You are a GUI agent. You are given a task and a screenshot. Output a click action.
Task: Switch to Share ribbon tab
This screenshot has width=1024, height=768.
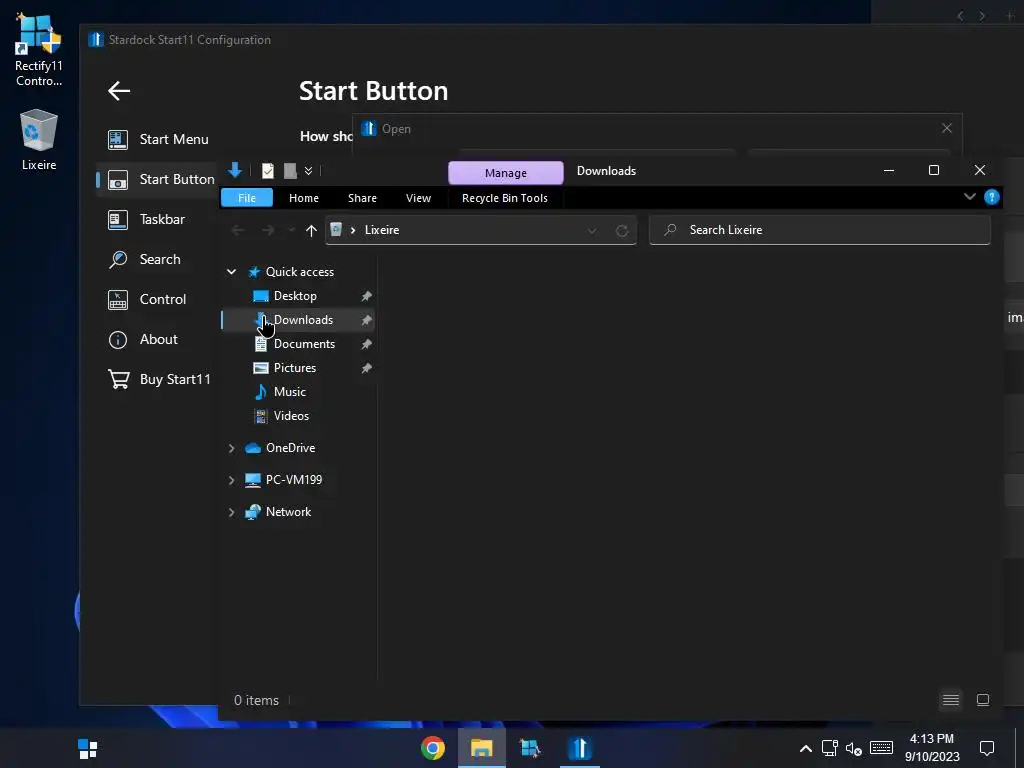pyautogui.click(x=362, y=198)
